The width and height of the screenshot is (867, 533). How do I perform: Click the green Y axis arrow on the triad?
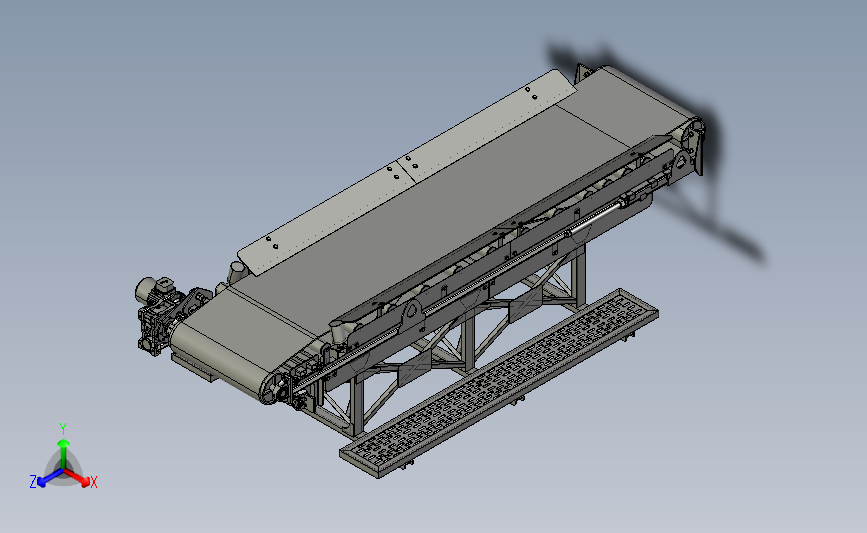coord(64,452)
